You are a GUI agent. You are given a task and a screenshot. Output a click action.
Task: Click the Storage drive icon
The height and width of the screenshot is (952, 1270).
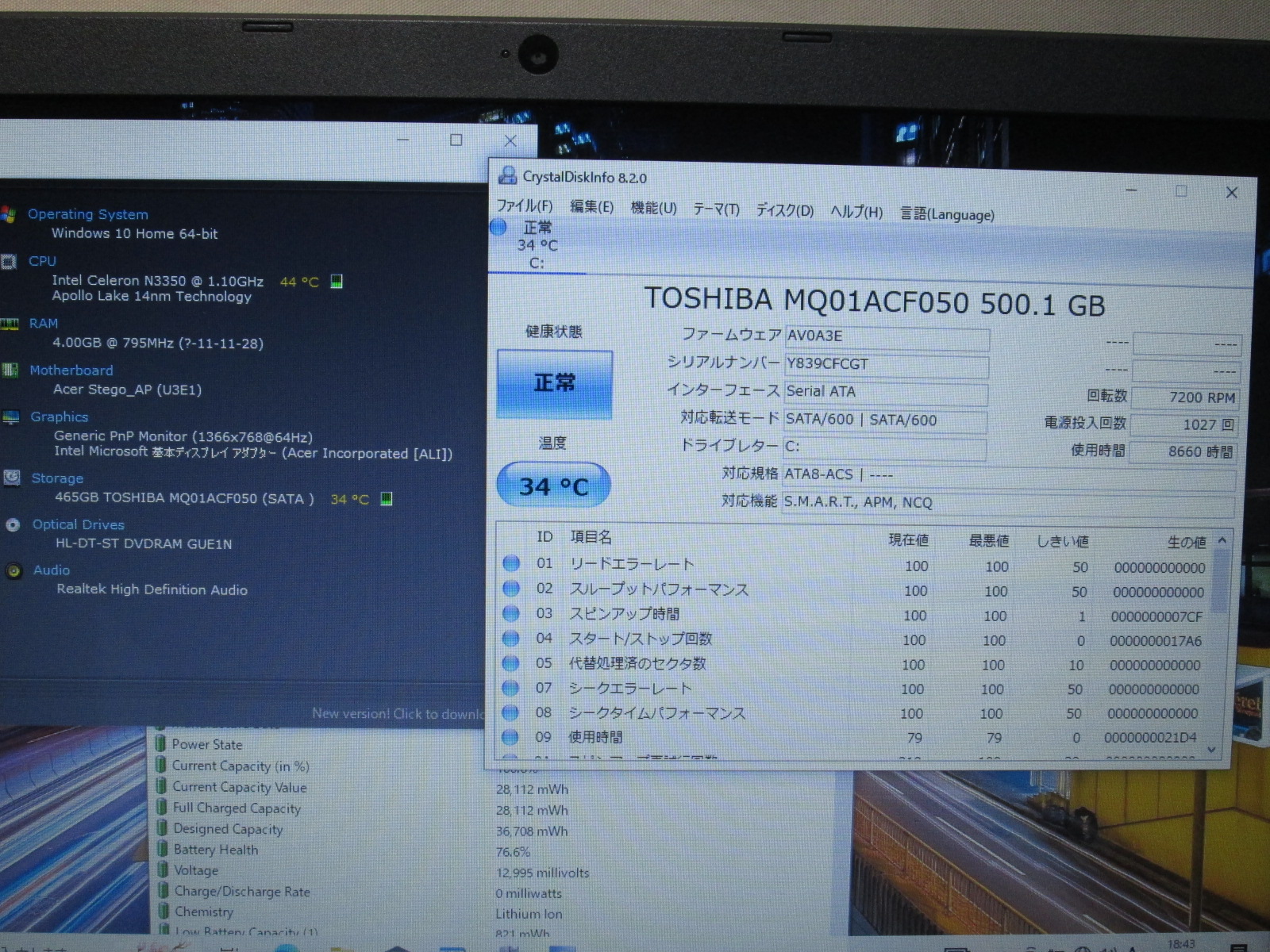click(12, 478)
